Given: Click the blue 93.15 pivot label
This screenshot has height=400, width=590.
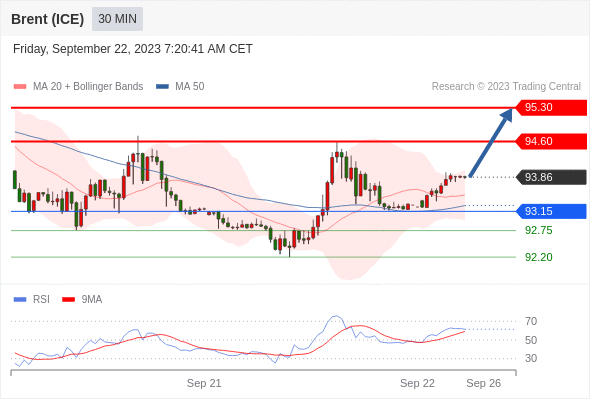Looking at the screenshot, I should (x=551, y=211).
